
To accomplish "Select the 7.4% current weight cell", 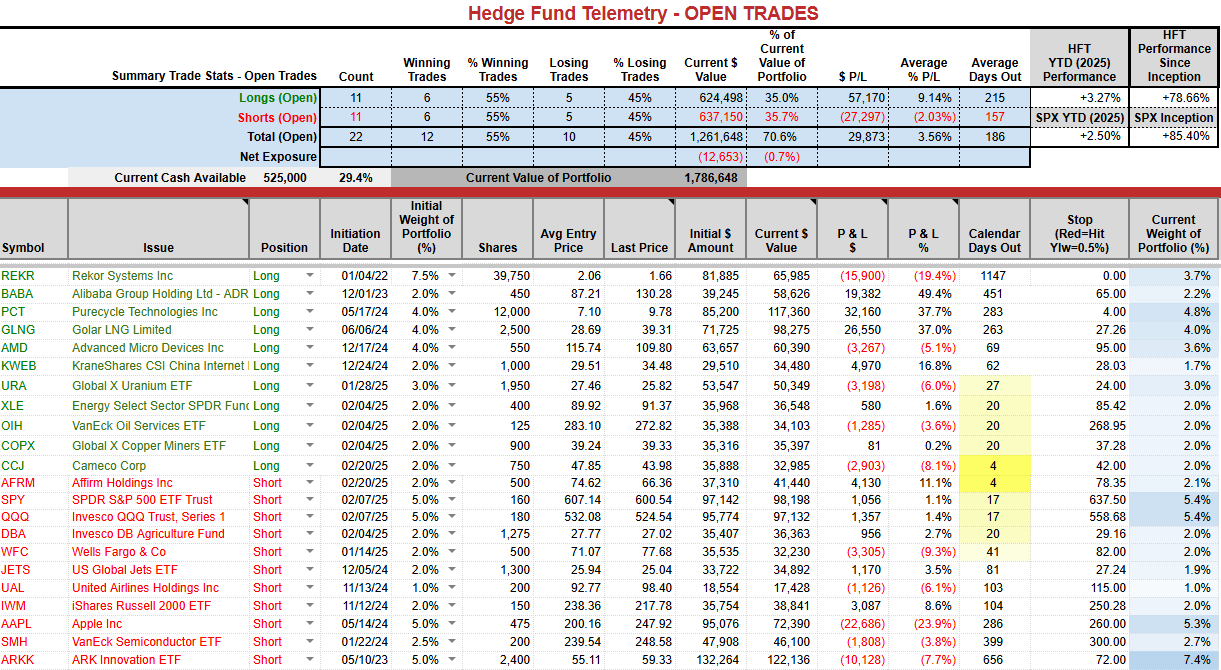I will (x=1173, y=660).
